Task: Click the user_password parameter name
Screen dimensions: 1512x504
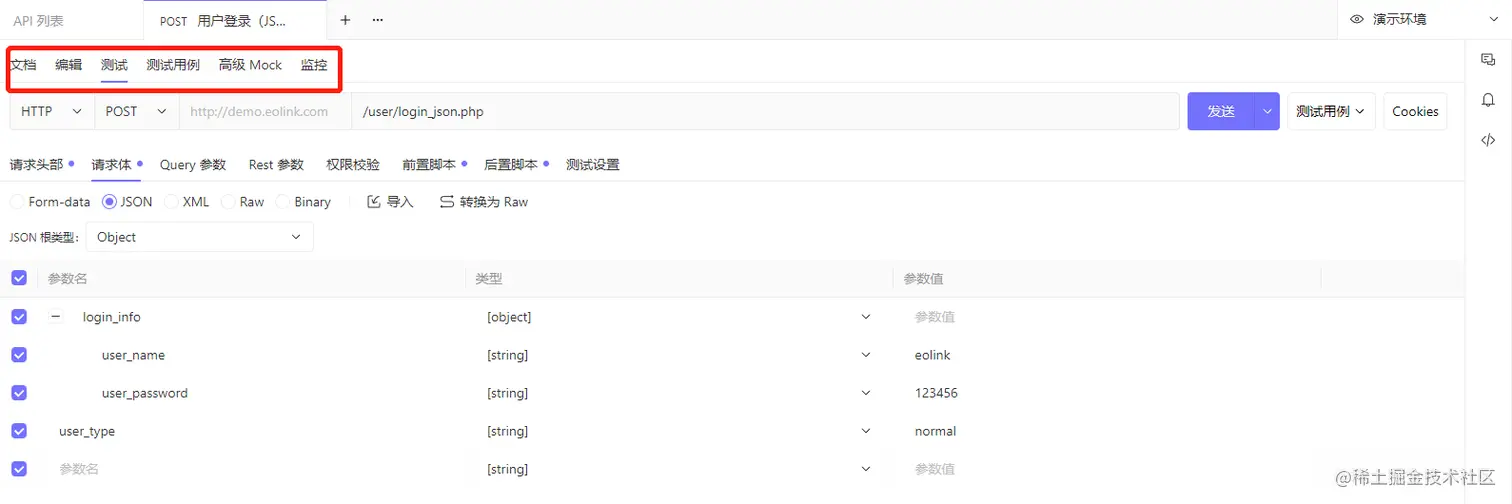Action: pyautogui.click(x=145, y=393)
